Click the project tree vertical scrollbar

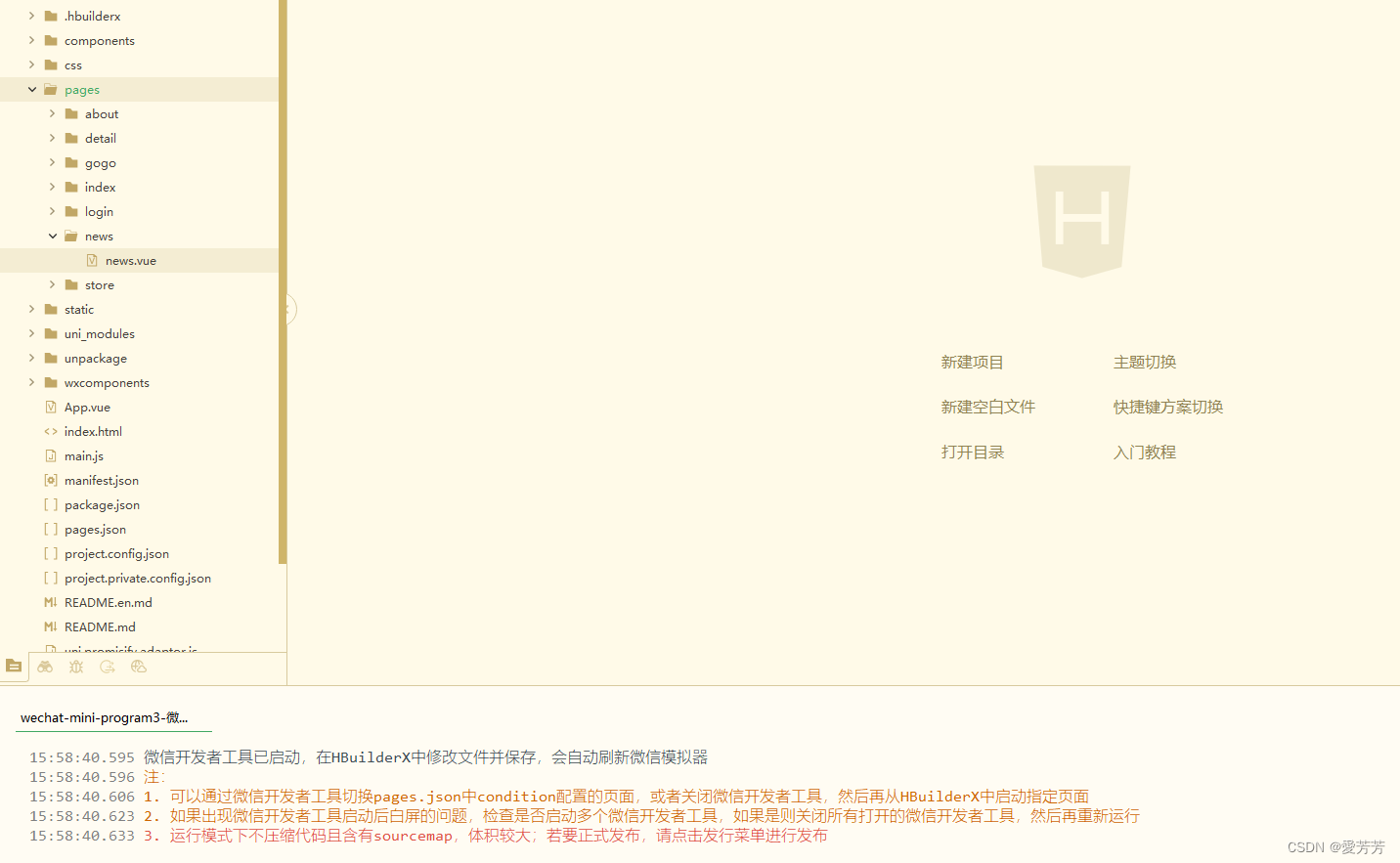click(x=283, y=282)
